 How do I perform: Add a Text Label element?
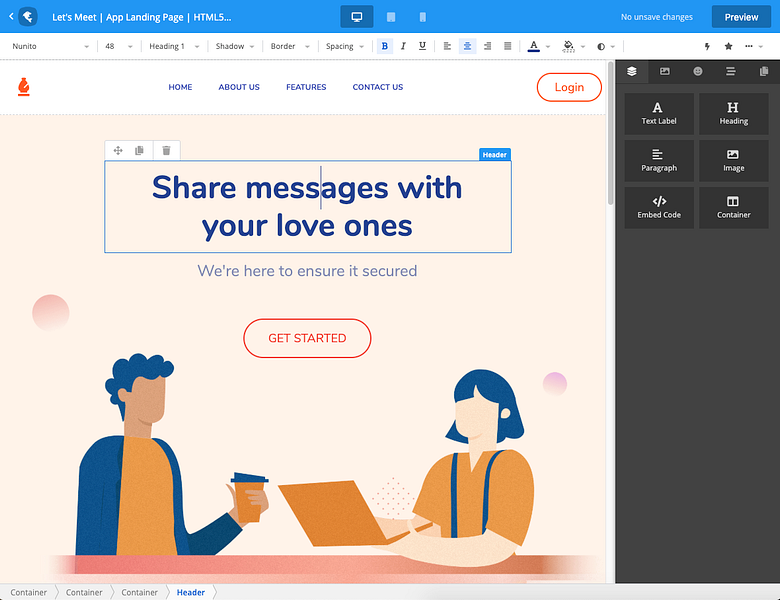pyautogui.click(x=659, y=113)
